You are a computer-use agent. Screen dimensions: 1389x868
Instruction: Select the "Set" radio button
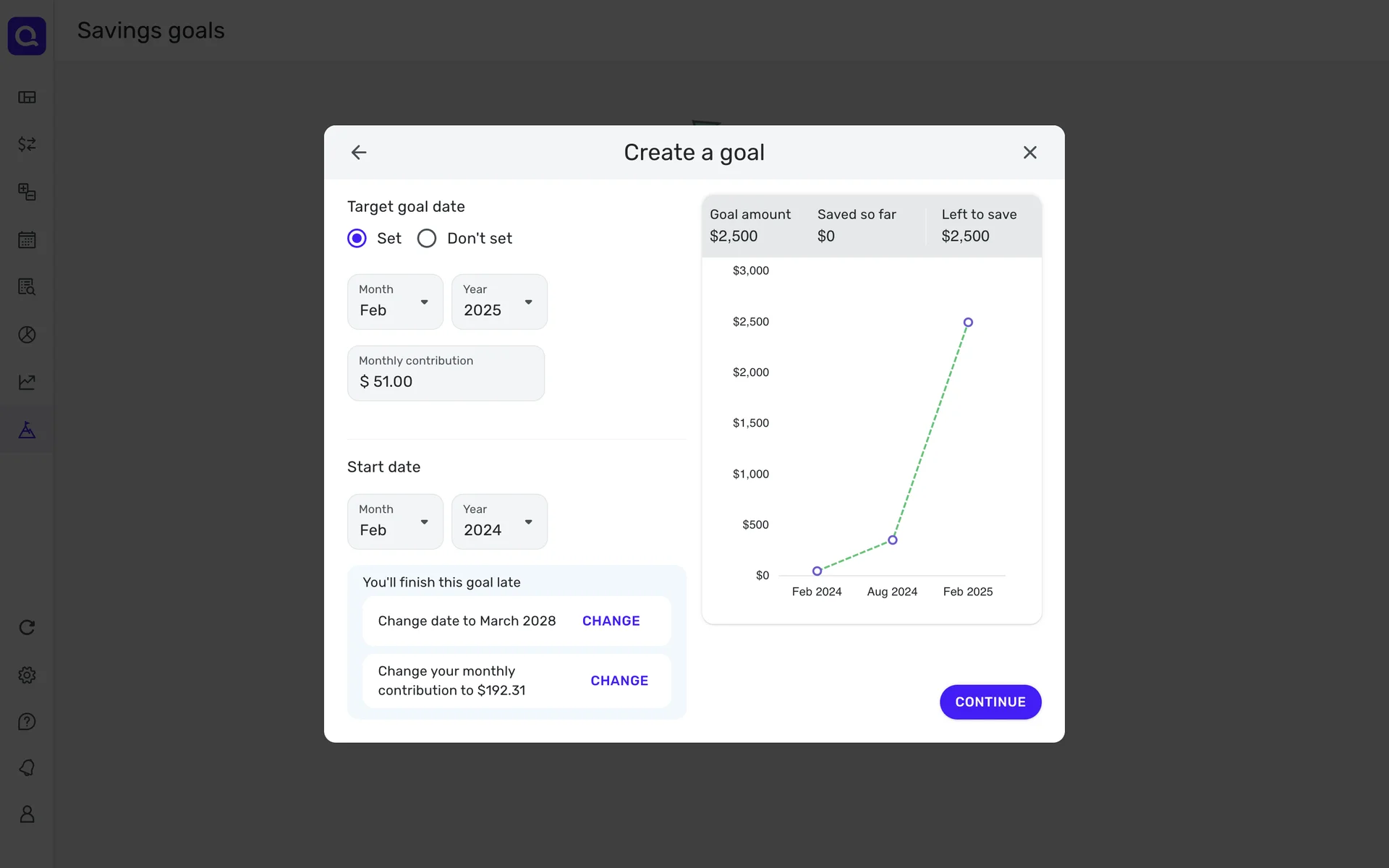tap(357, 239)
